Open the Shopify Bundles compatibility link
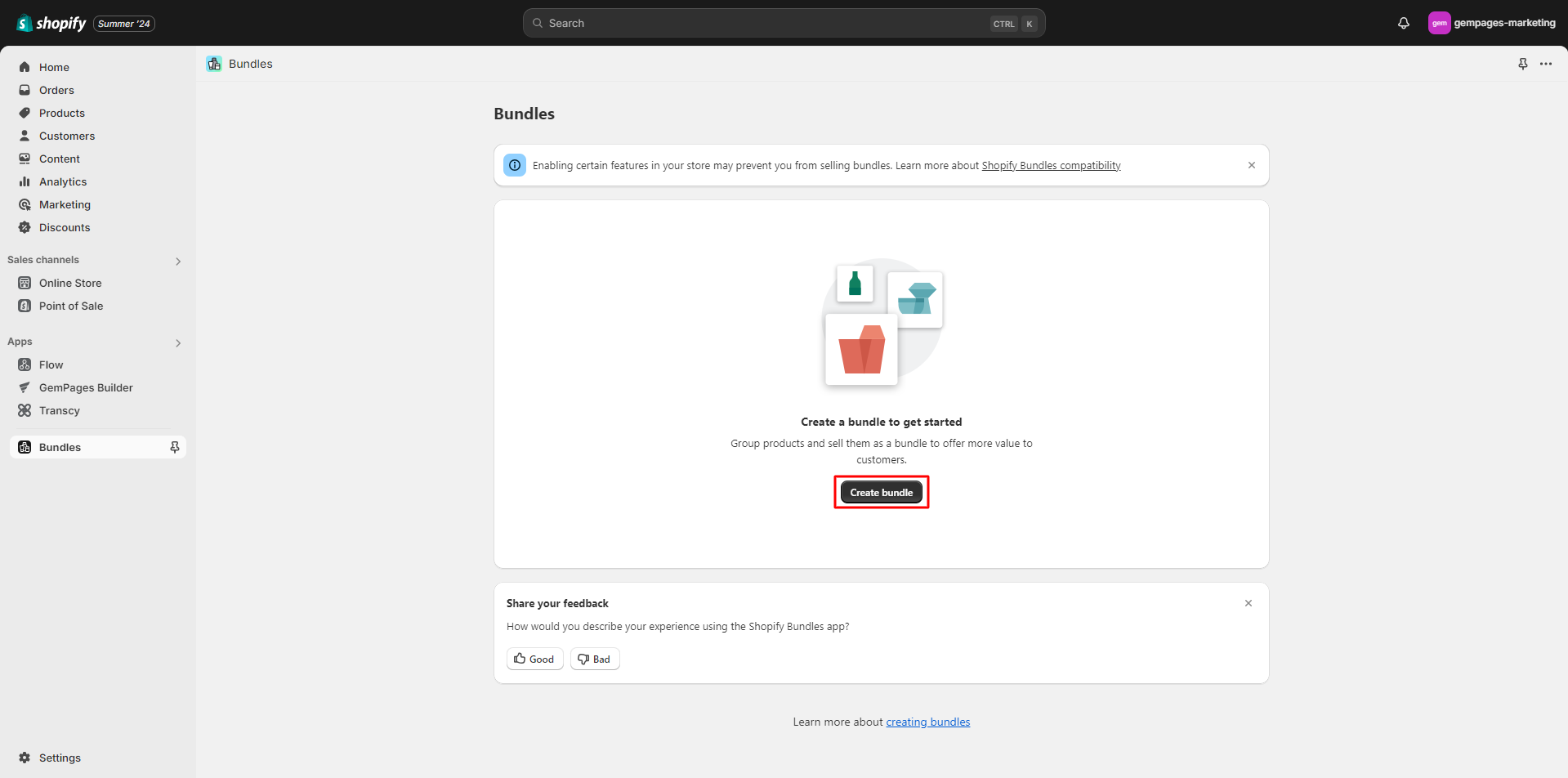The height and width of the screenshot is (778, 1568). click(1051, 165)
